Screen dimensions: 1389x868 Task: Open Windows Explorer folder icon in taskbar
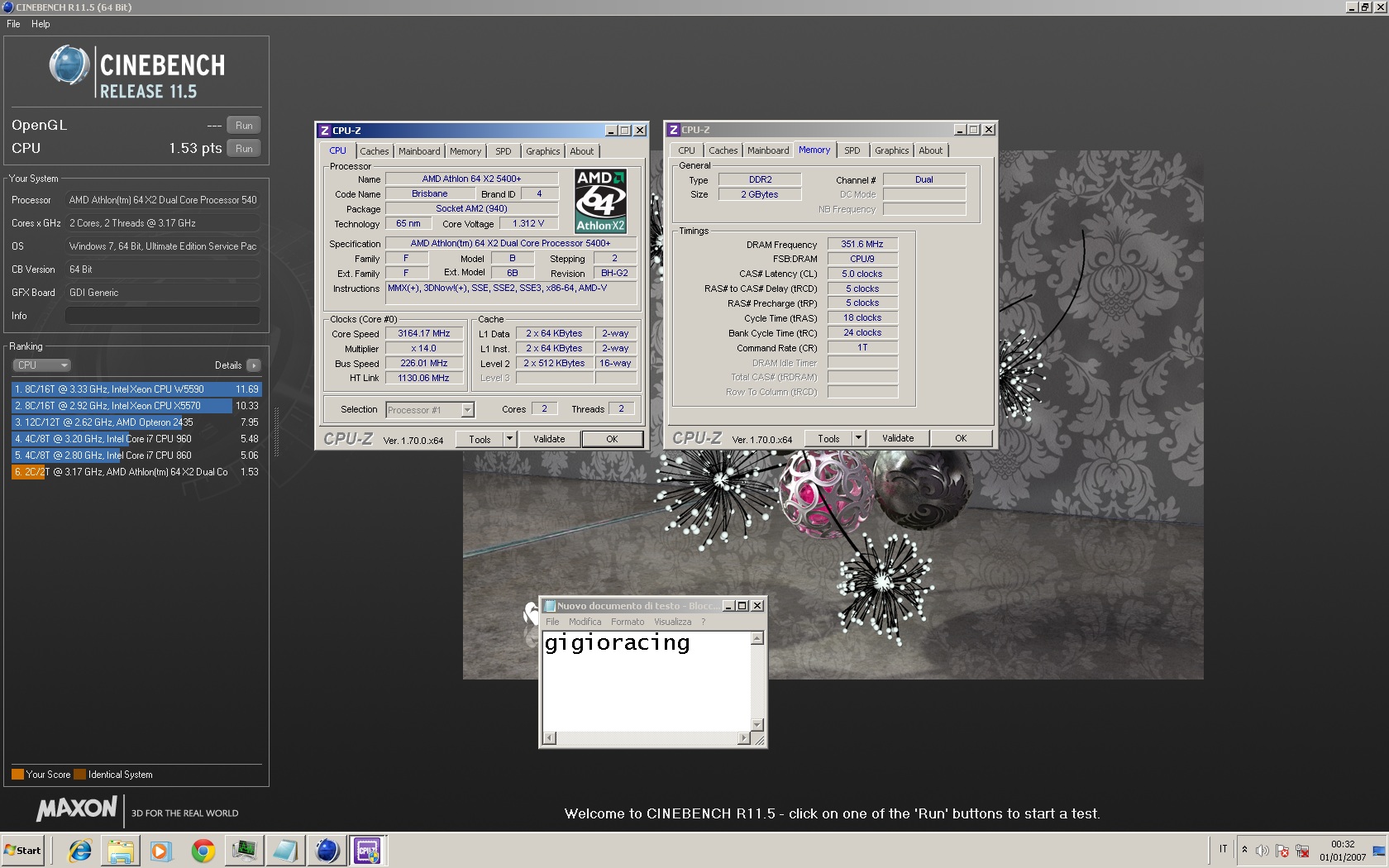coord(121,851)
